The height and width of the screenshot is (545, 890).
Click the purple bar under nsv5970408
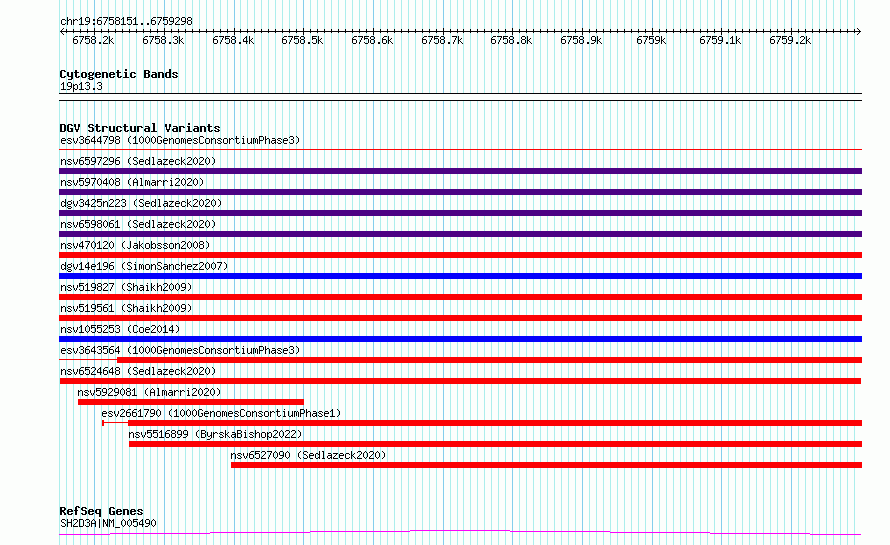tap(460, 192)
